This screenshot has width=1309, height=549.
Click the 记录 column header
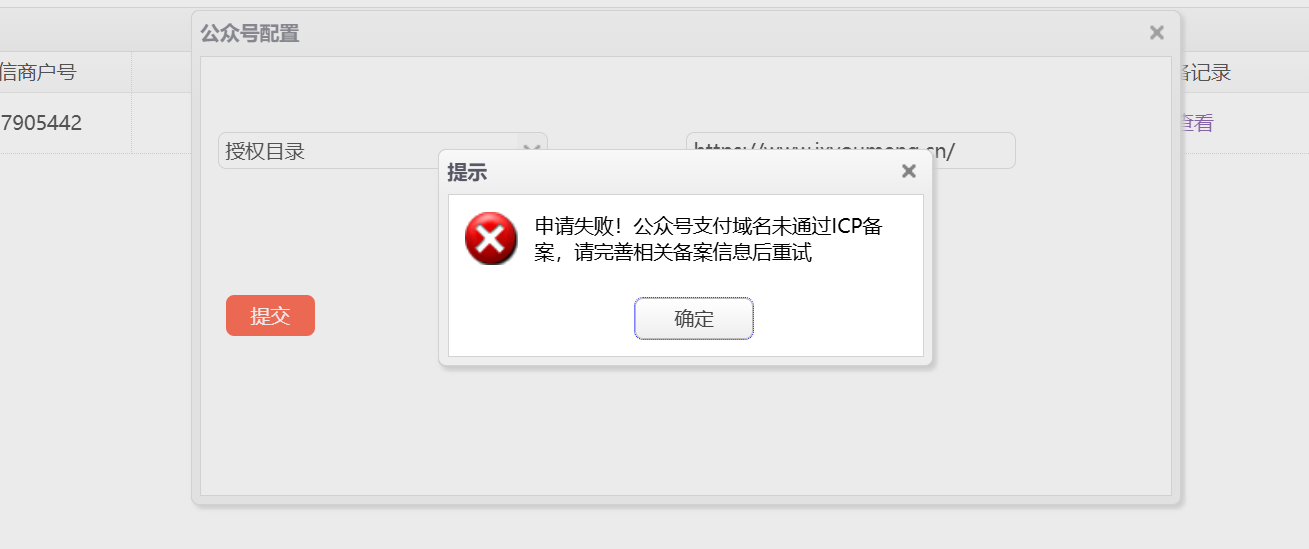(x=1205, y=72)
